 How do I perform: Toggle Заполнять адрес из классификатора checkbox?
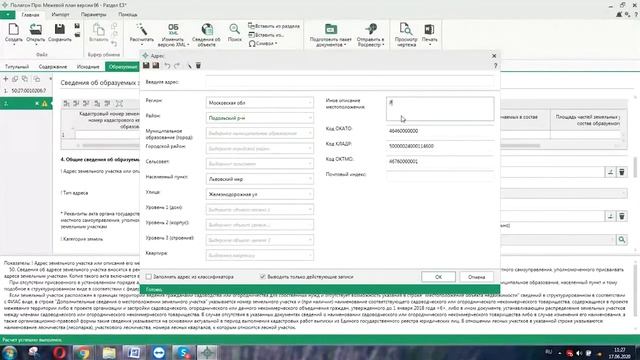(x=149, y=277)
